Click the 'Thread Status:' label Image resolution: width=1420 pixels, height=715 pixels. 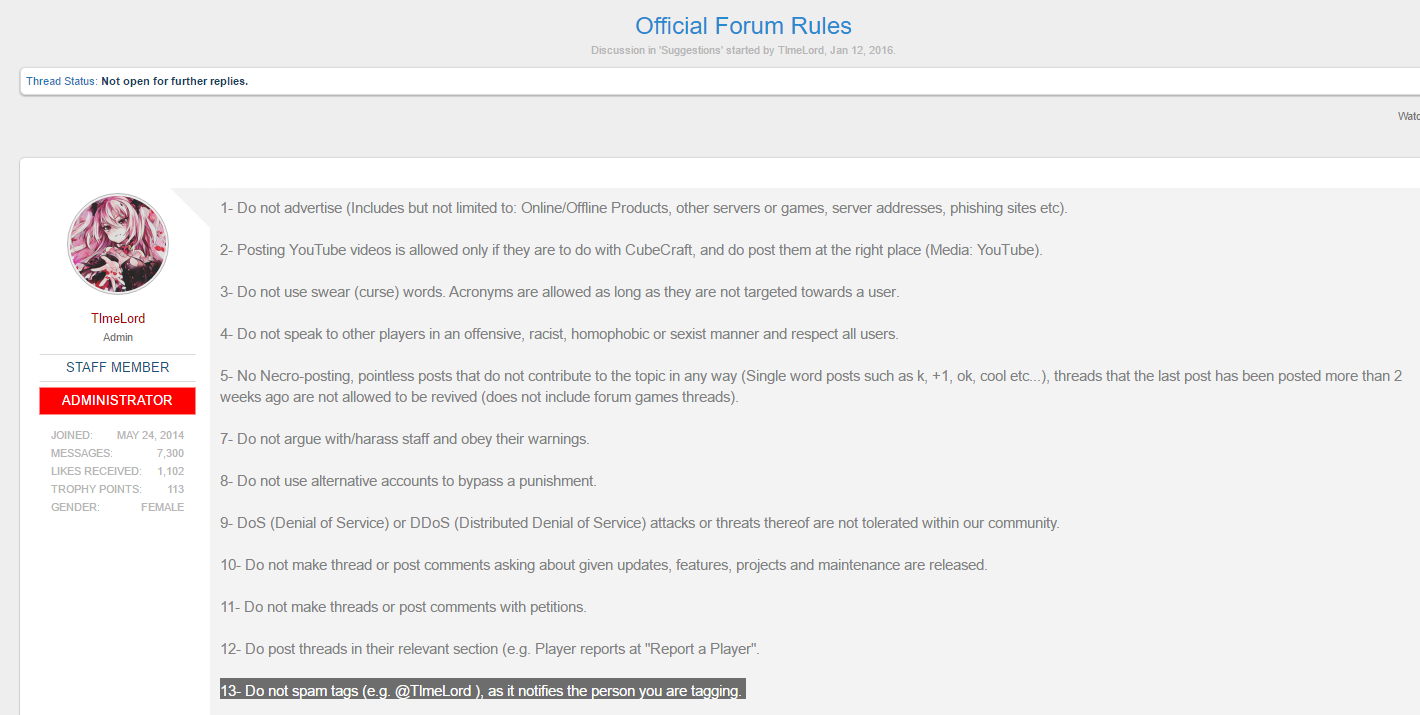(62, 81)
